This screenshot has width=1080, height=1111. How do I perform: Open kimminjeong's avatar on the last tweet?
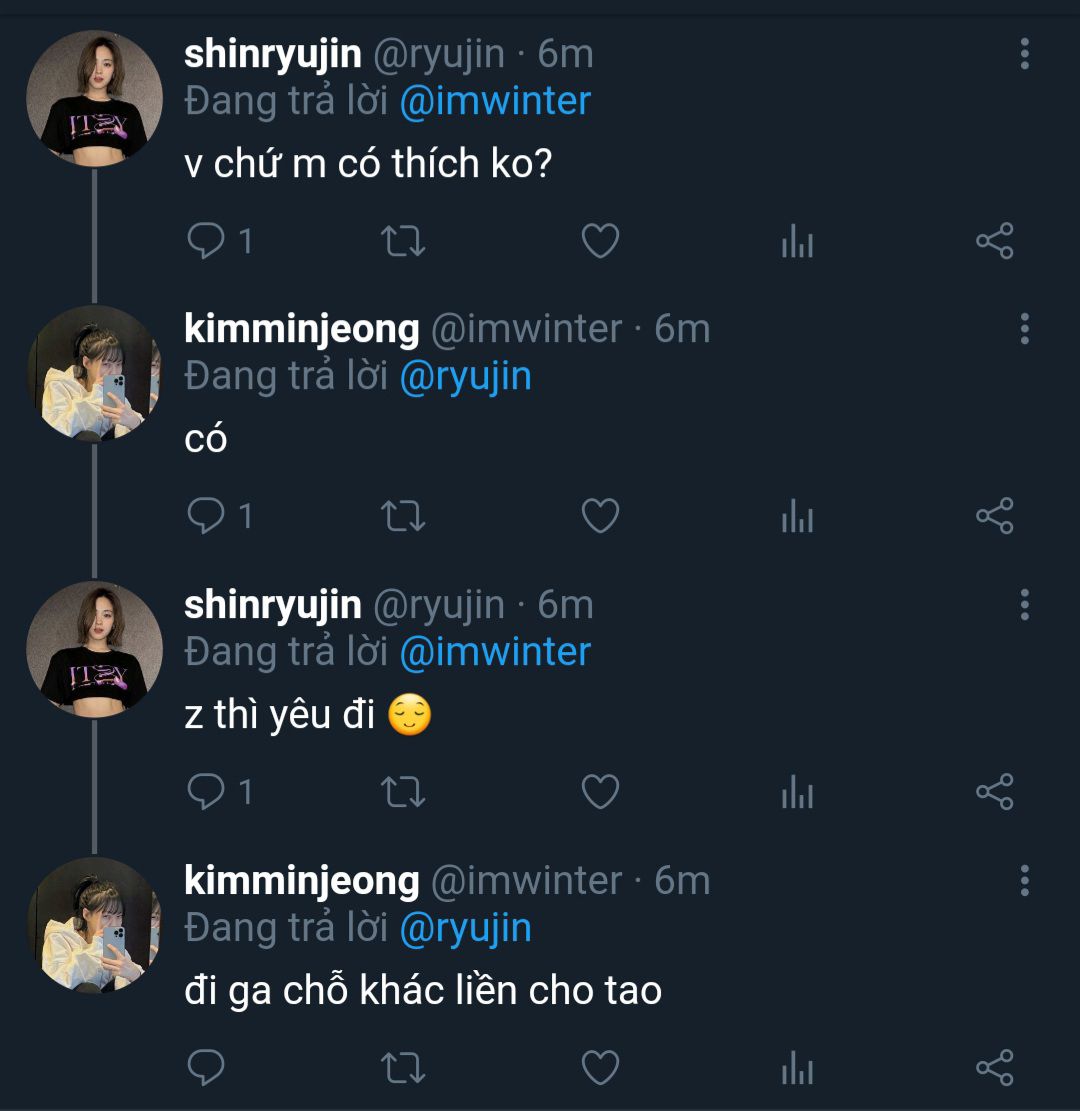coord(94,925)
